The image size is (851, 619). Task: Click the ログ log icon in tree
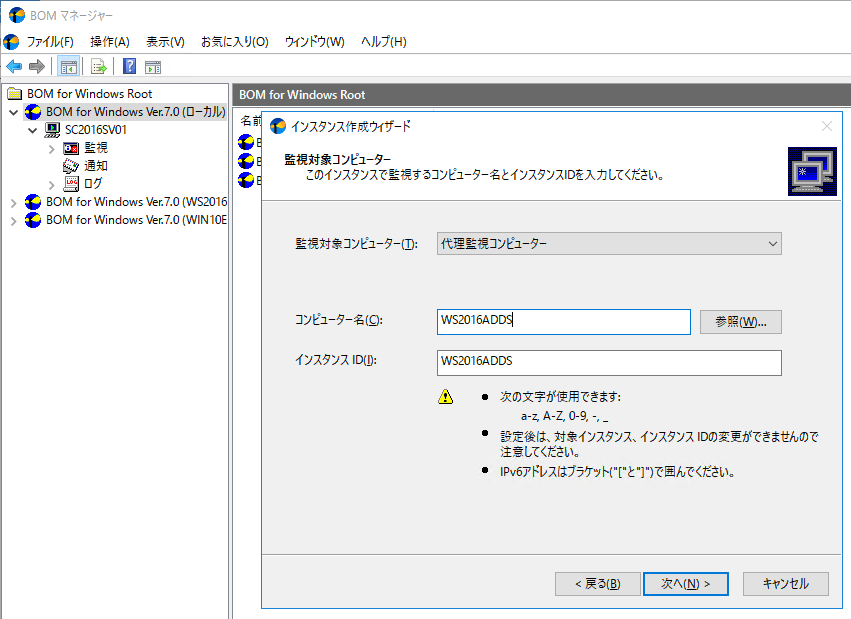point(71,183)
